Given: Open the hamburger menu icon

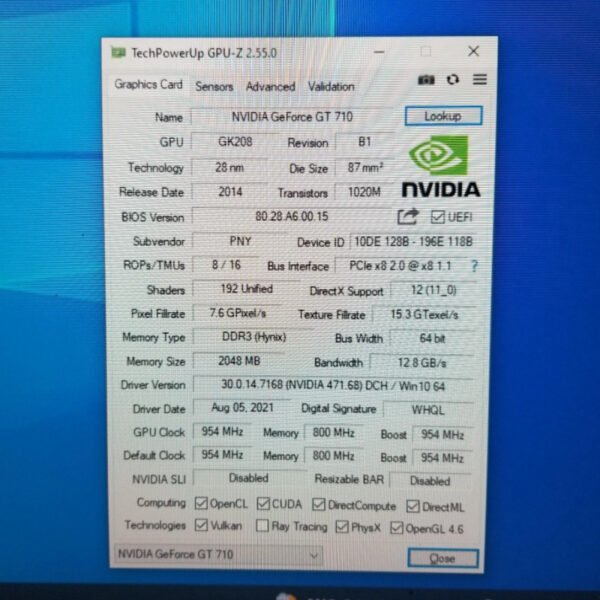Looking at the screenshot, I should pos(479,79).
